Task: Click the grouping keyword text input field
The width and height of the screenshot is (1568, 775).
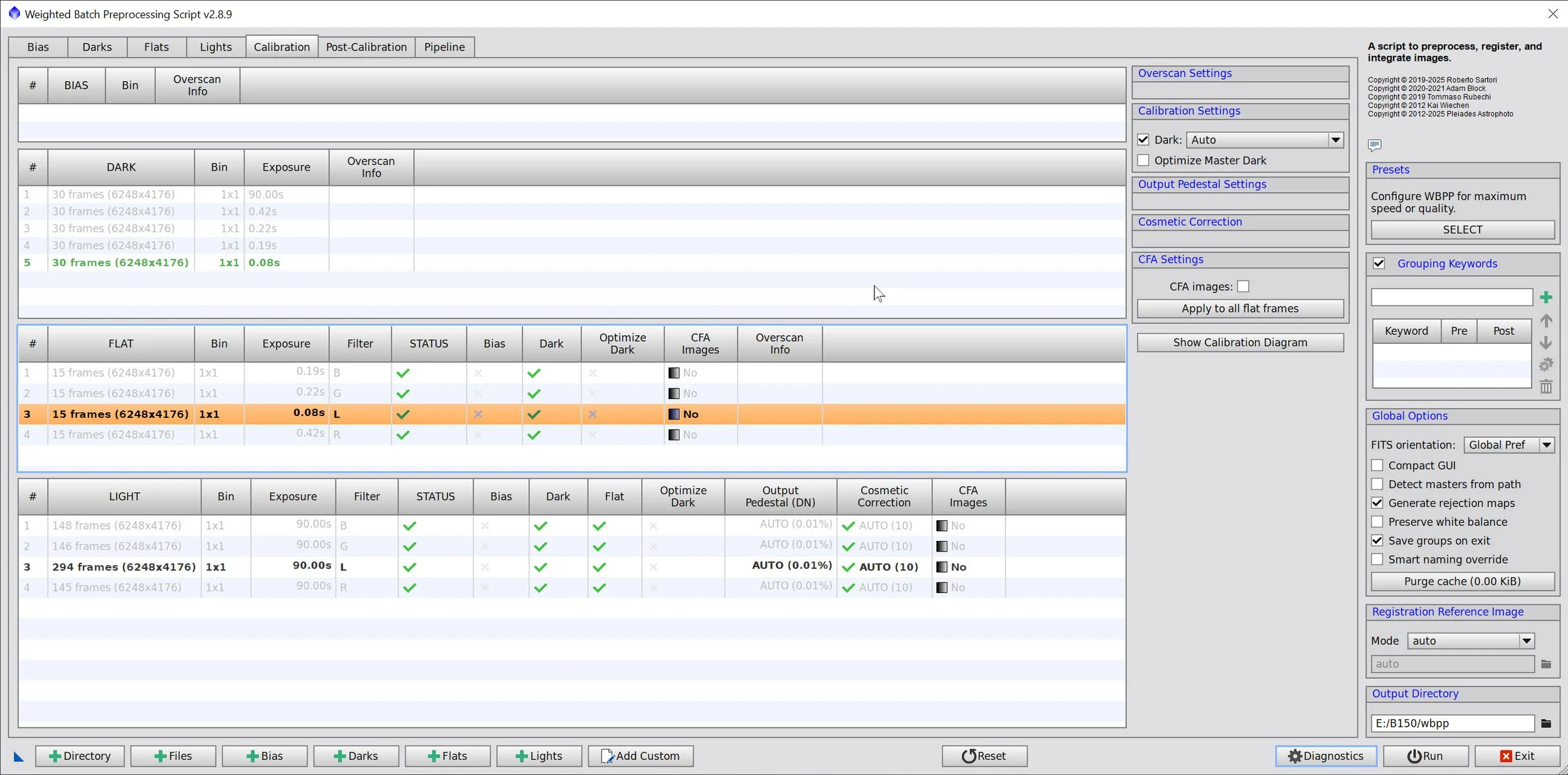Action: coord(1451,297)
